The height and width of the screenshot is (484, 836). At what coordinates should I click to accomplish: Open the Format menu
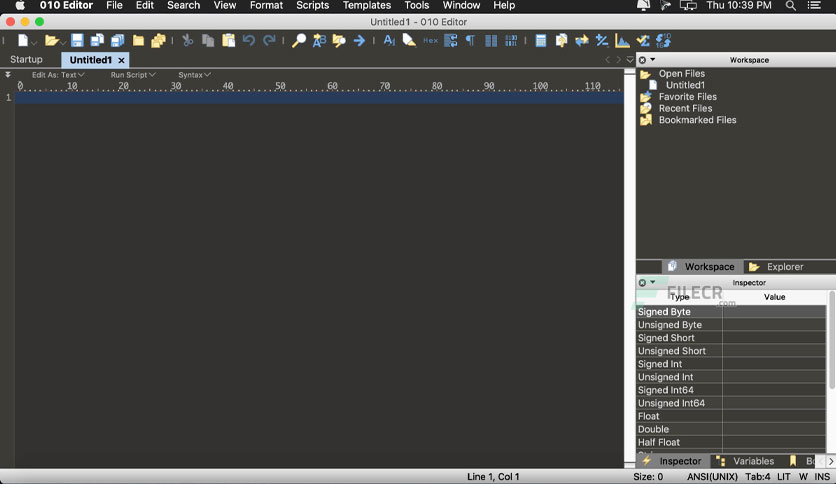[x=266, y=6]
